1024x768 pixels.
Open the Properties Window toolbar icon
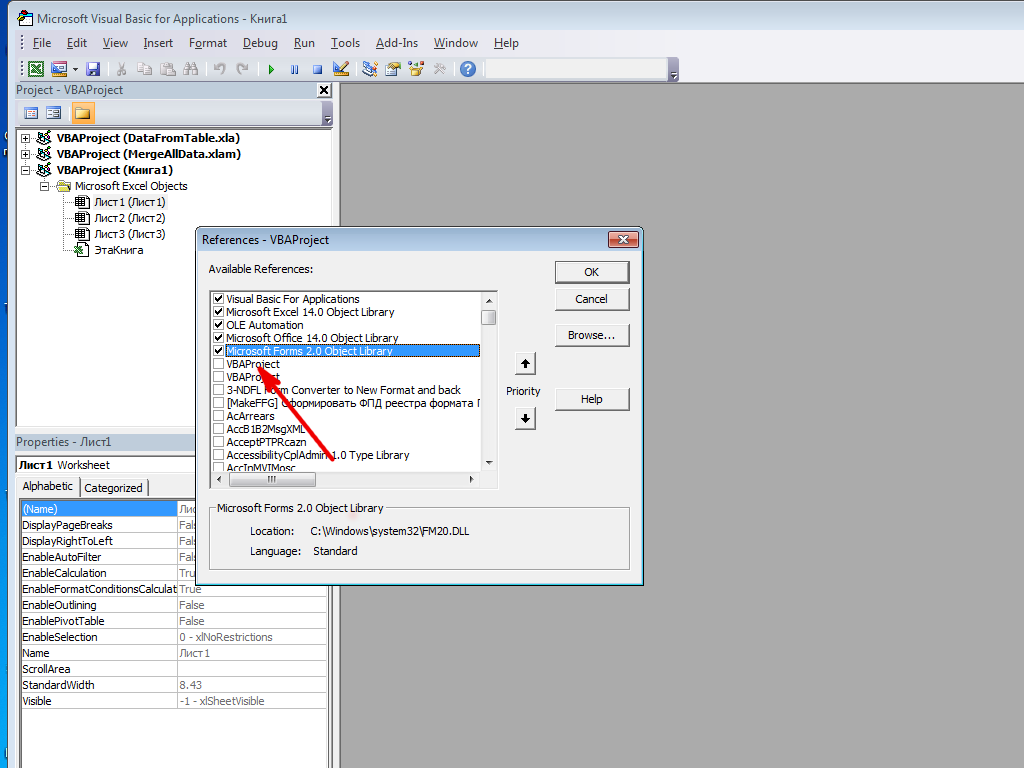392,69
